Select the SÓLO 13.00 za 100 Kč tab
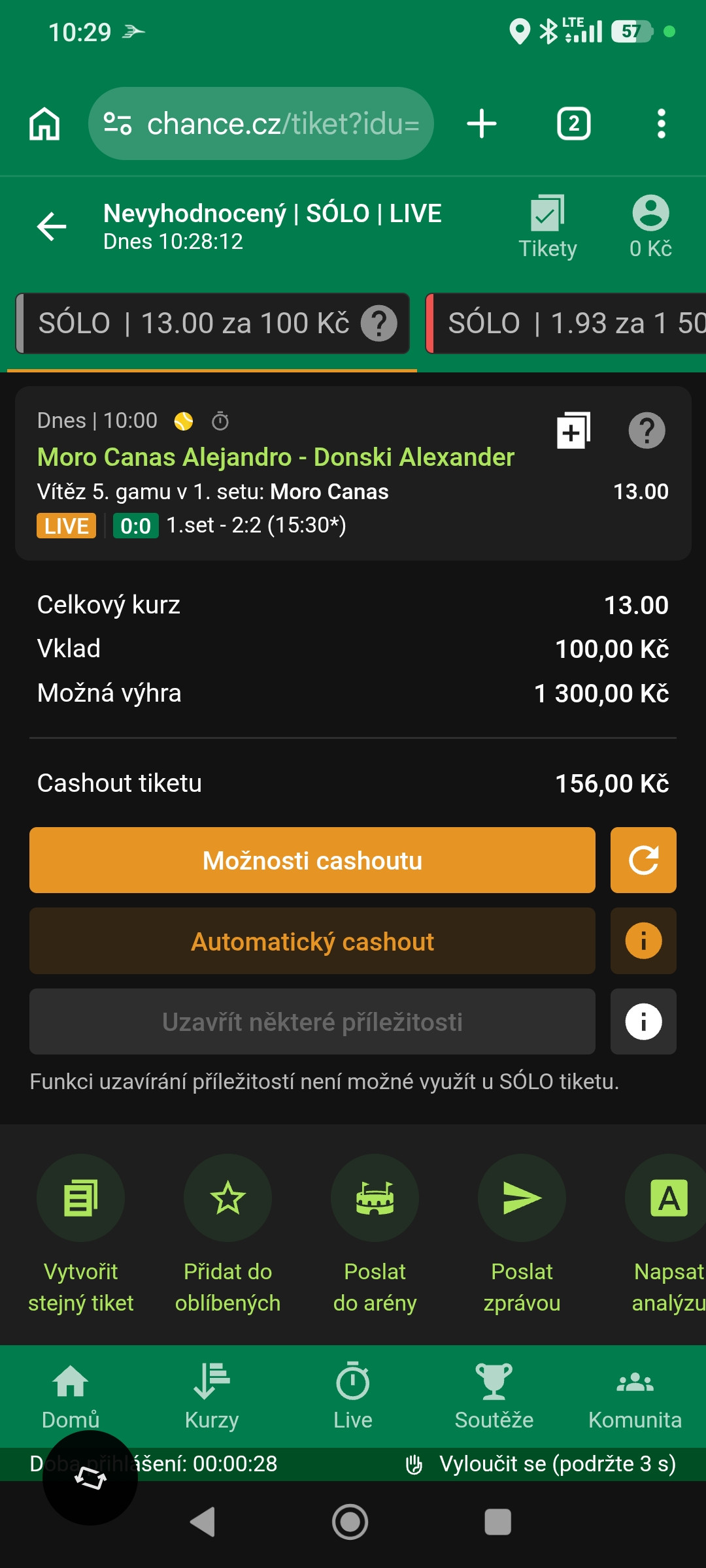 pyautogui.click(x=213, y=323)
